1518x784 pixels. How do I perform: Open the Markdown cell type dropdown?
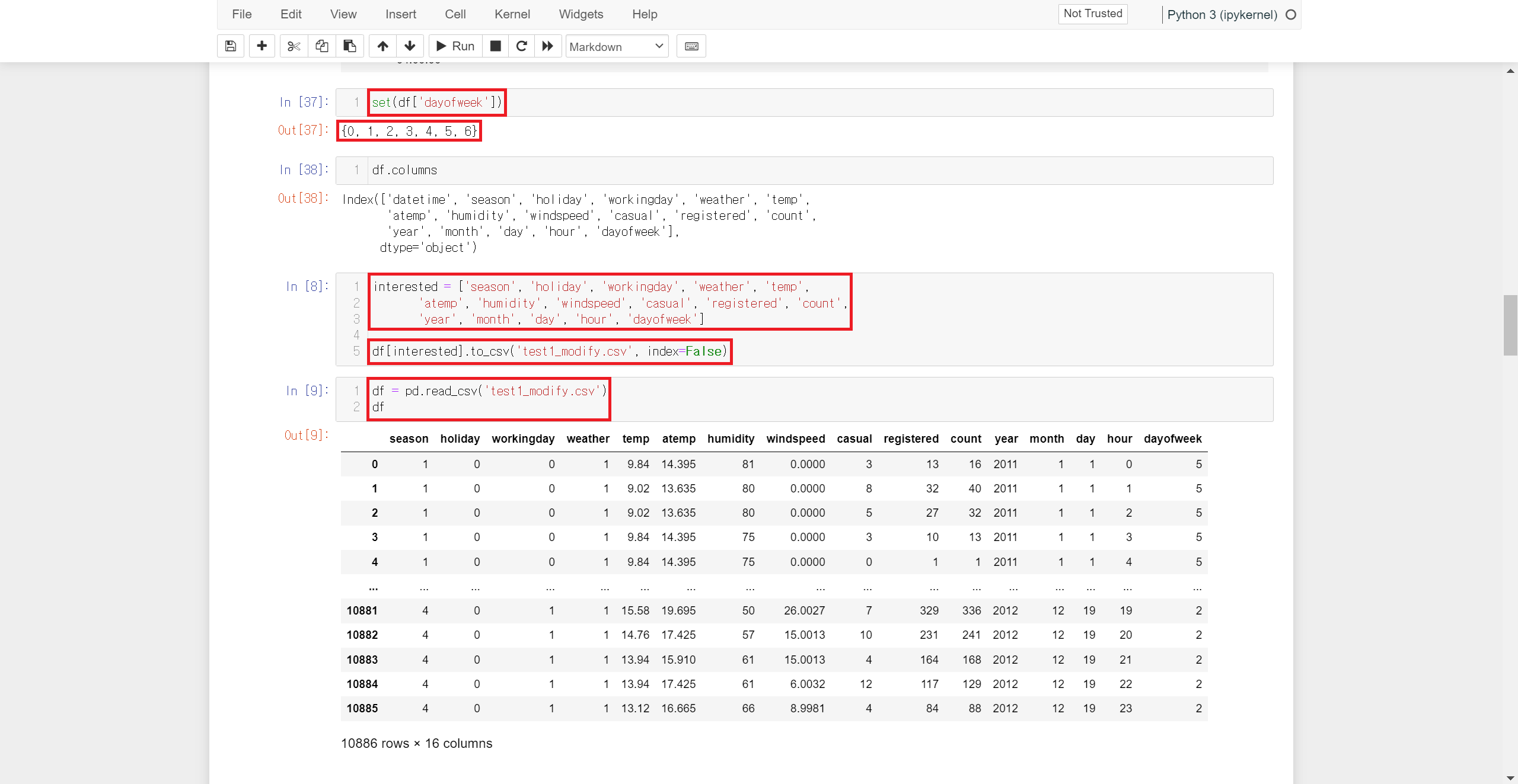point(617,46)
